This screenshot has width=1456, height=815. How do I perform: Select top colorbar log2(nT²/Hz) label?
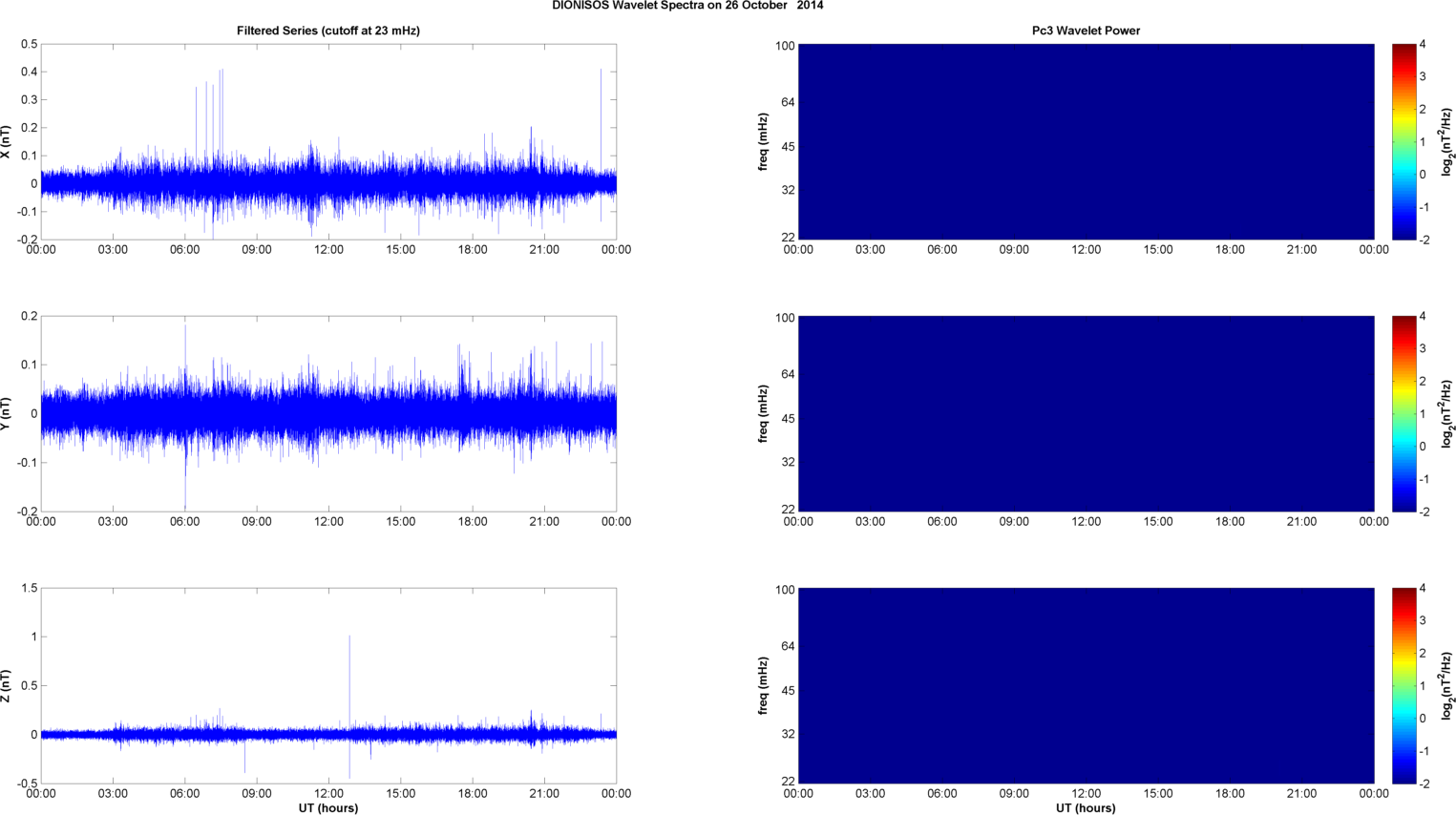click(1447, 141)
